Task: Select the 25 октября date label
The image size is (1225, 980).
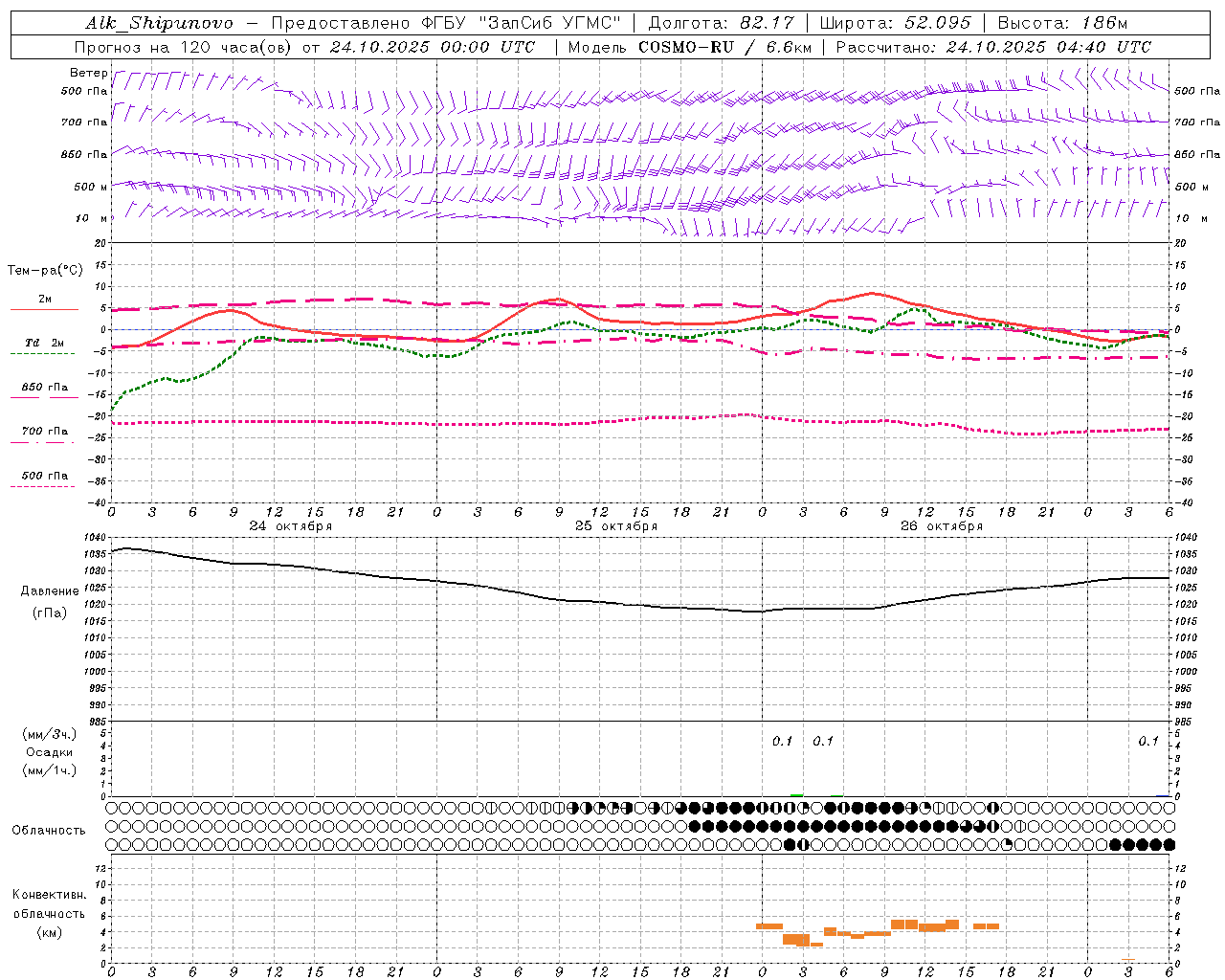Action: pyautogui.click(x=616, y=526)
